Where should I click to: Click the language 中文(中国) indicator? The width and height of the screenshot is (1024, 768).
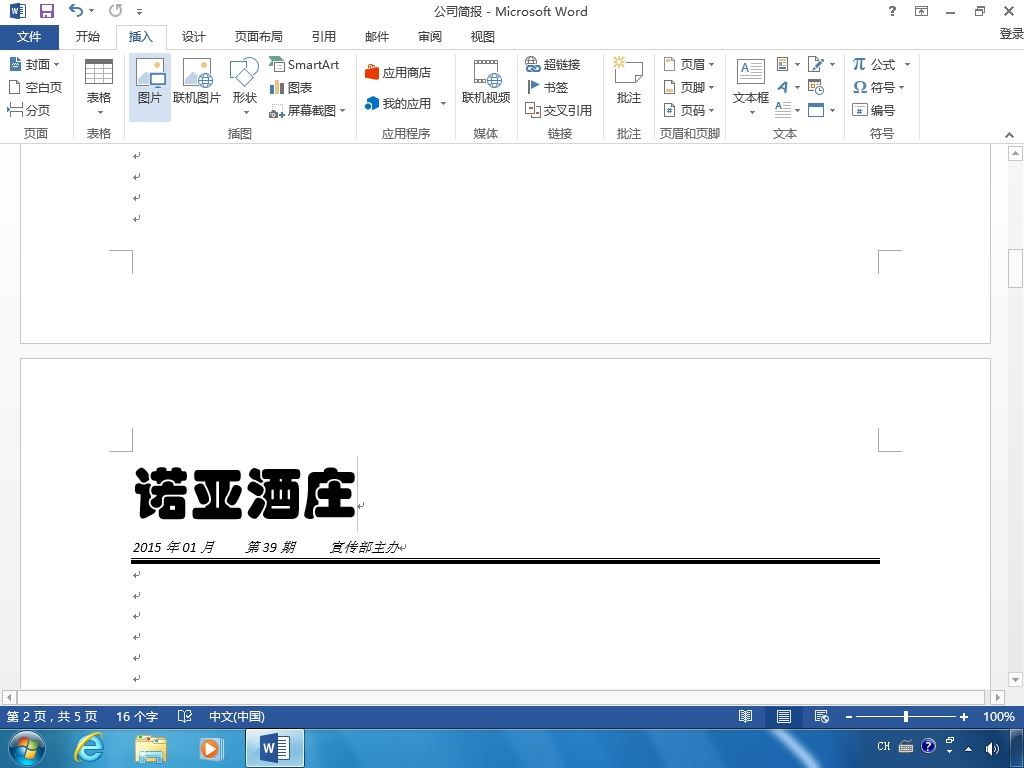click(236, 716)
